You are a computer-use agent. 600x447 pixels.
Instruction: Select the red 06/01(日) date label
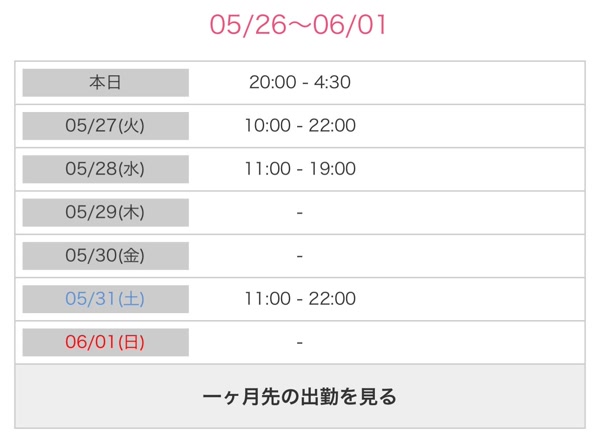click(106, 342)
